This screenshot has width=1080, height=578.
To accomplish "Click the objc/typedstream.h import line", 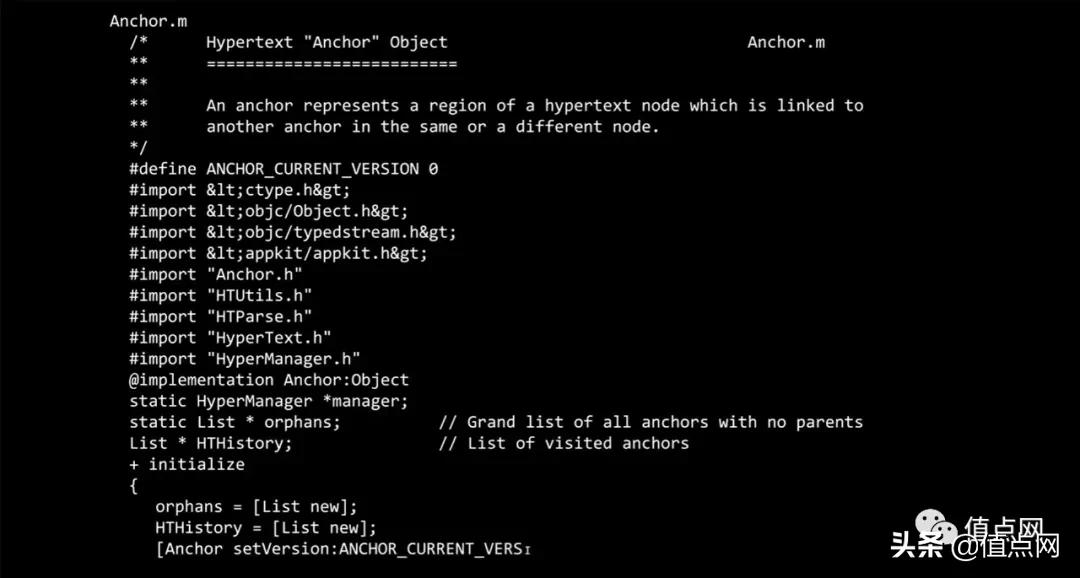I will click(x=293, y=232).
